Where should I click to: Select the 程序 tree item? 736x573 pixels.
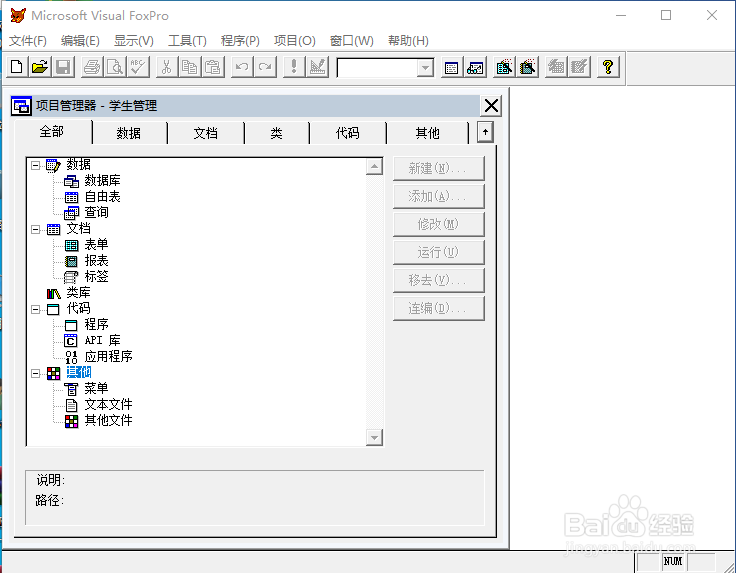tap(96, 324)
